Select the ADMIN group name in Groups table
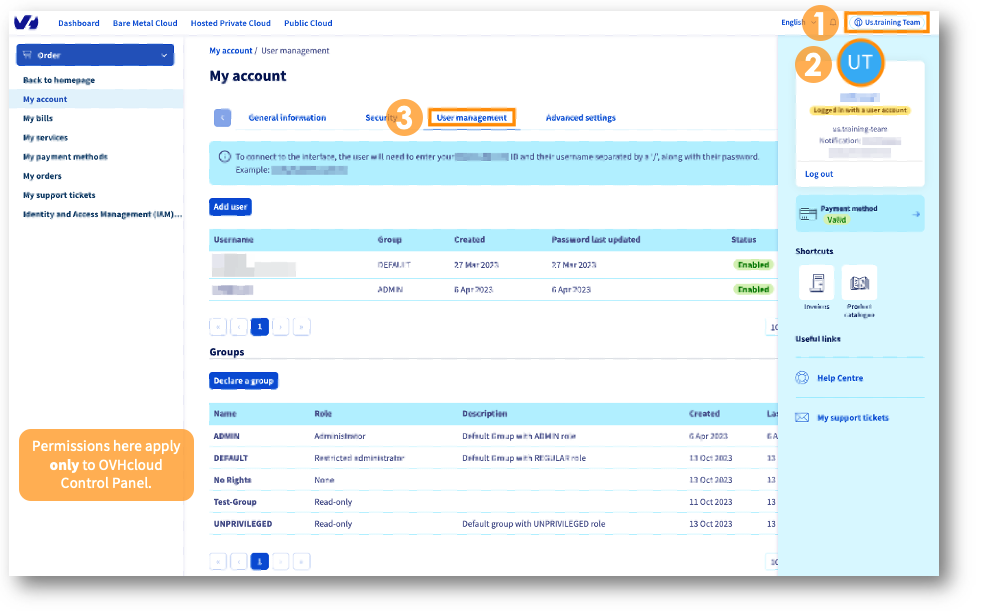This screenshot has width=982, height=611. 227,436
